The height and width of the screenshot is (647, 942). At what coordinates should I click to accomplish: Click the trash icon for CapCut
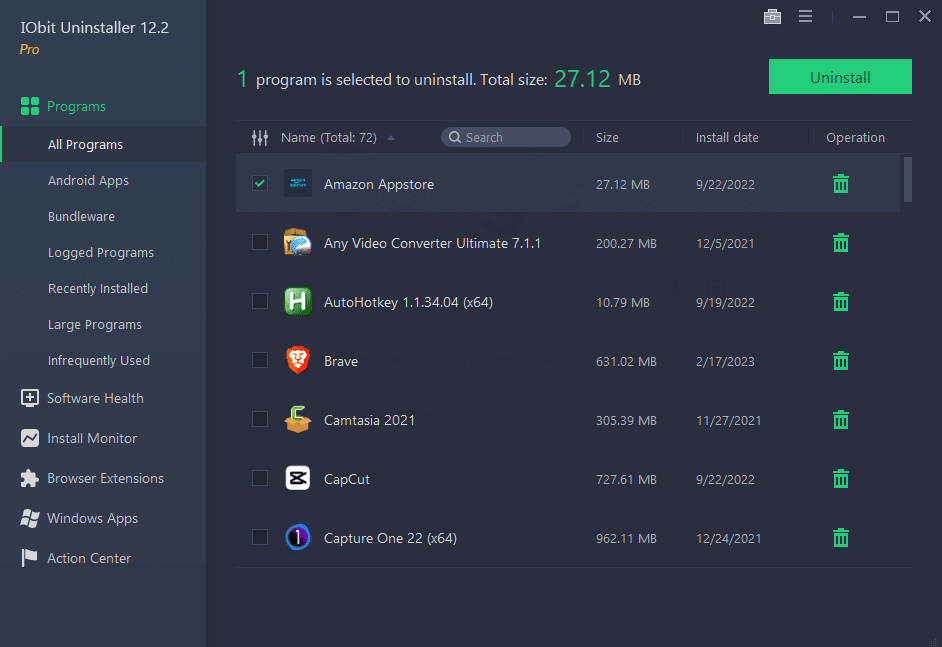[x=840, y=479]
